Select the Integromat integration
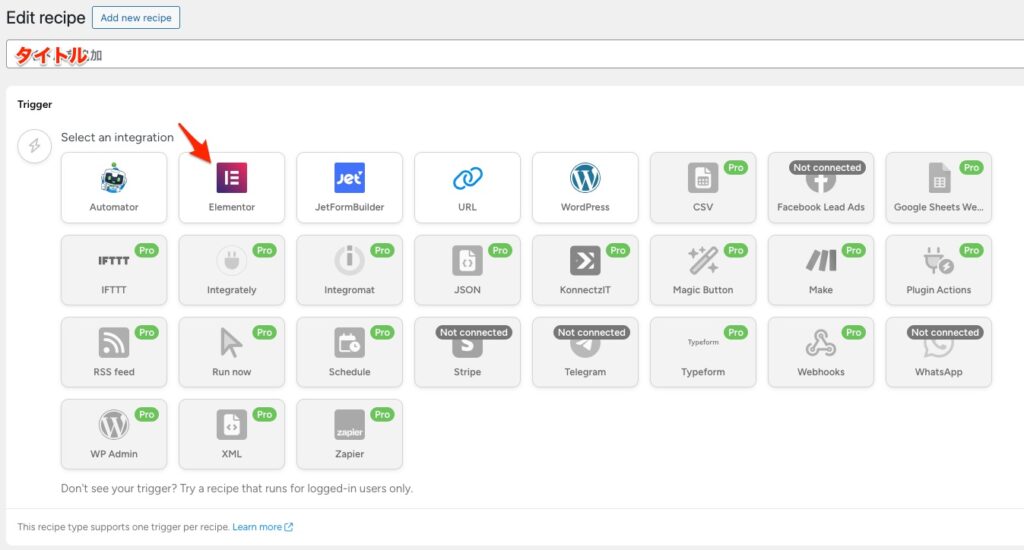This screenshot has height=550, width=1024. pyautogui.click(x=349, y=270)
